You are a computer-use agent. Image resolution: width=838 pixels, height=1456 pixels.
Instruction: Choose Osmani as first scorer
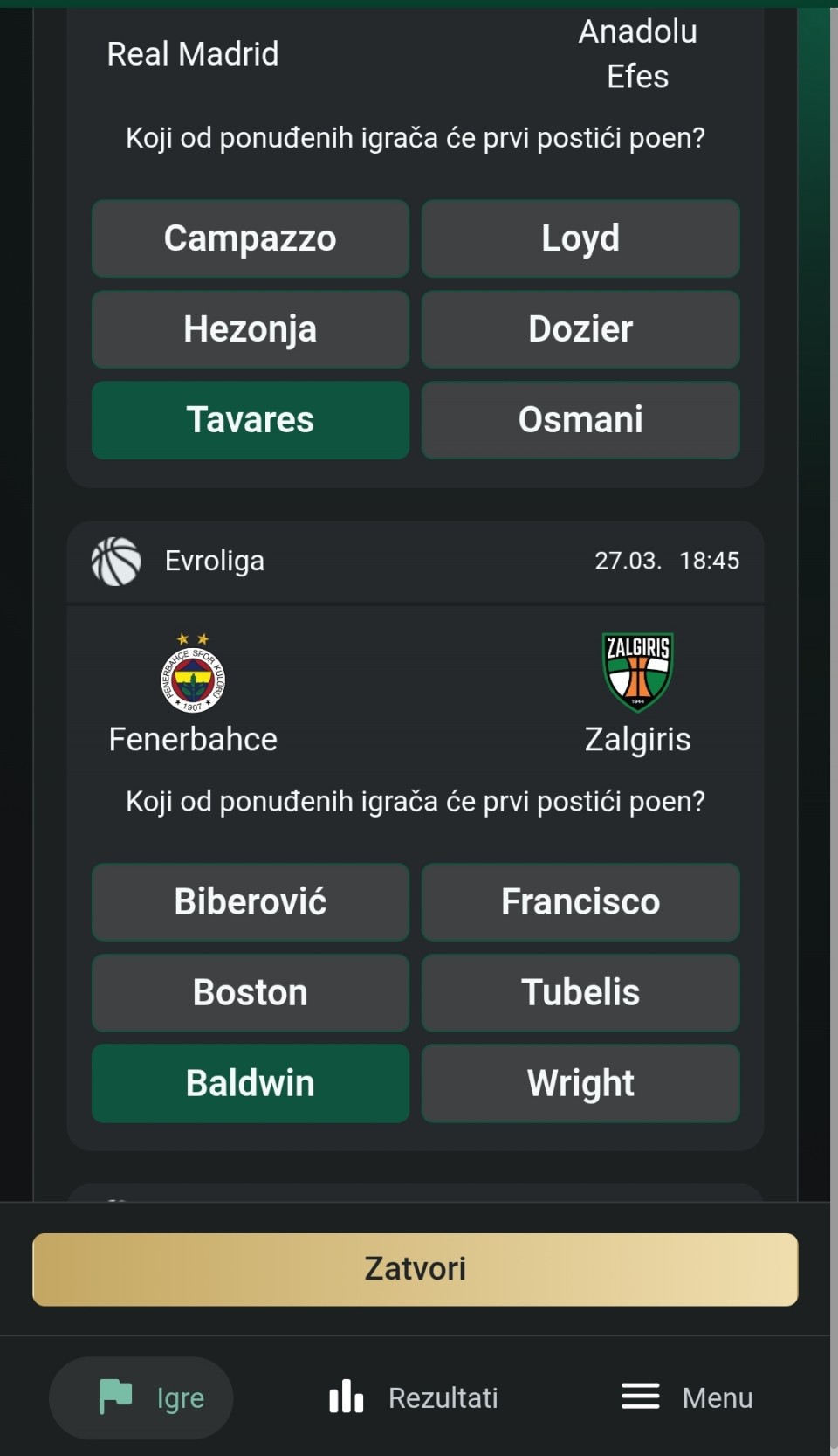pos(580,420)
